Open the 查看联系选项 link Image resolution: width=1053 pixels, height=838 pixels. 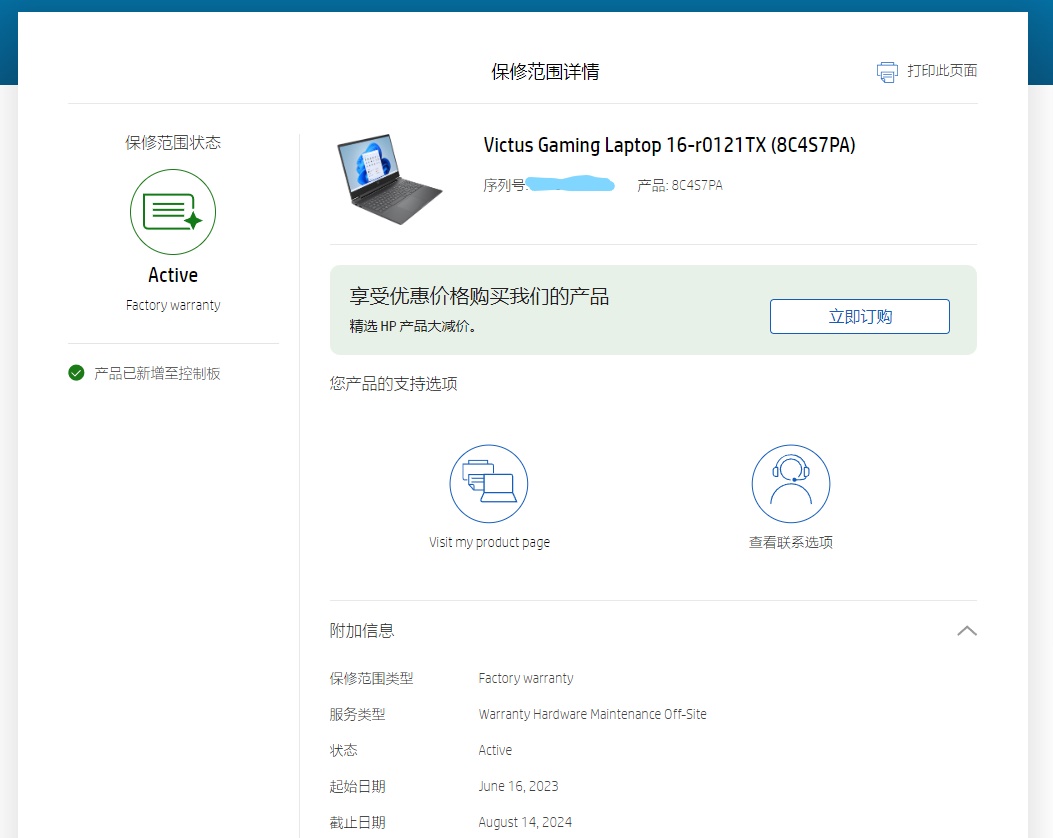coord(791,542)
